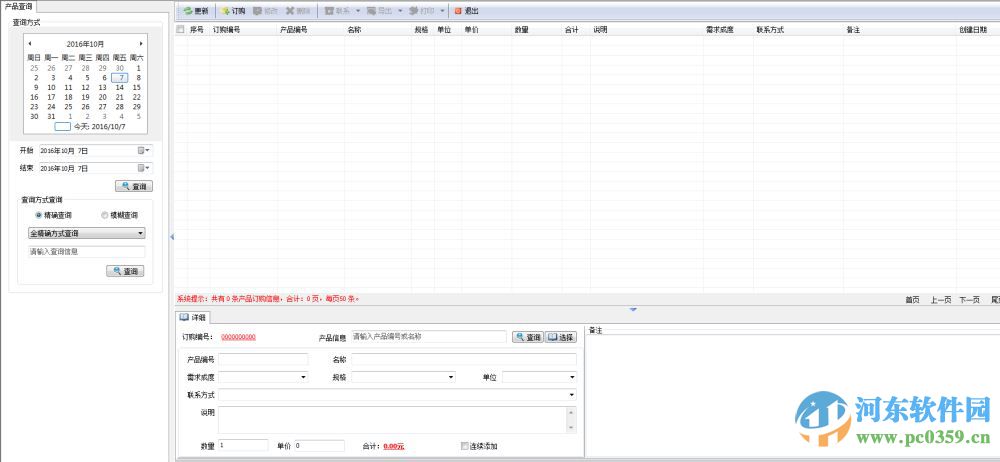The height and width of the screenshot is (462, 1000).
Task: Click 查询 button below query info field
Action: [125, 271]
